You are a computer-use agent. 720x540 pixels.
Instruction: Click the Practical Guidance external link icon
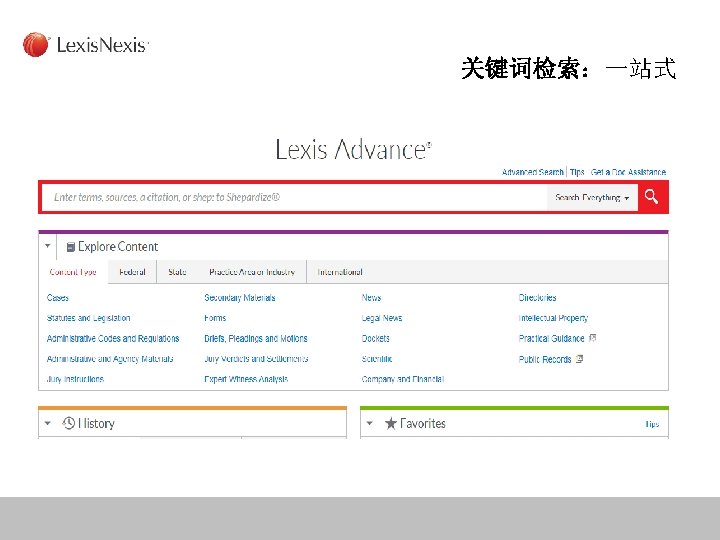(x=592, y=338)
